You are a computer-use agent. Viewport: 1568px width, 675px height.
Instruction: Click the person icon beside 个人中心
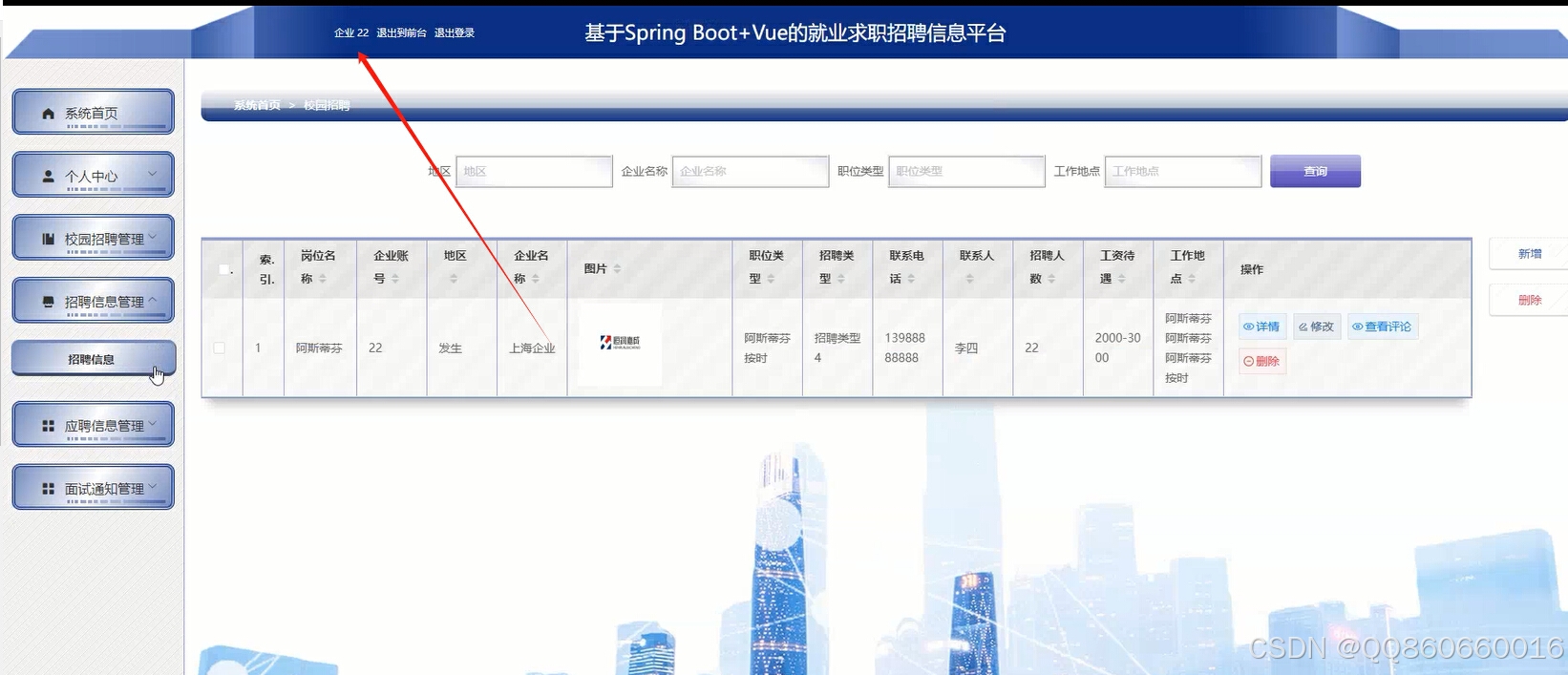(48, 177)
